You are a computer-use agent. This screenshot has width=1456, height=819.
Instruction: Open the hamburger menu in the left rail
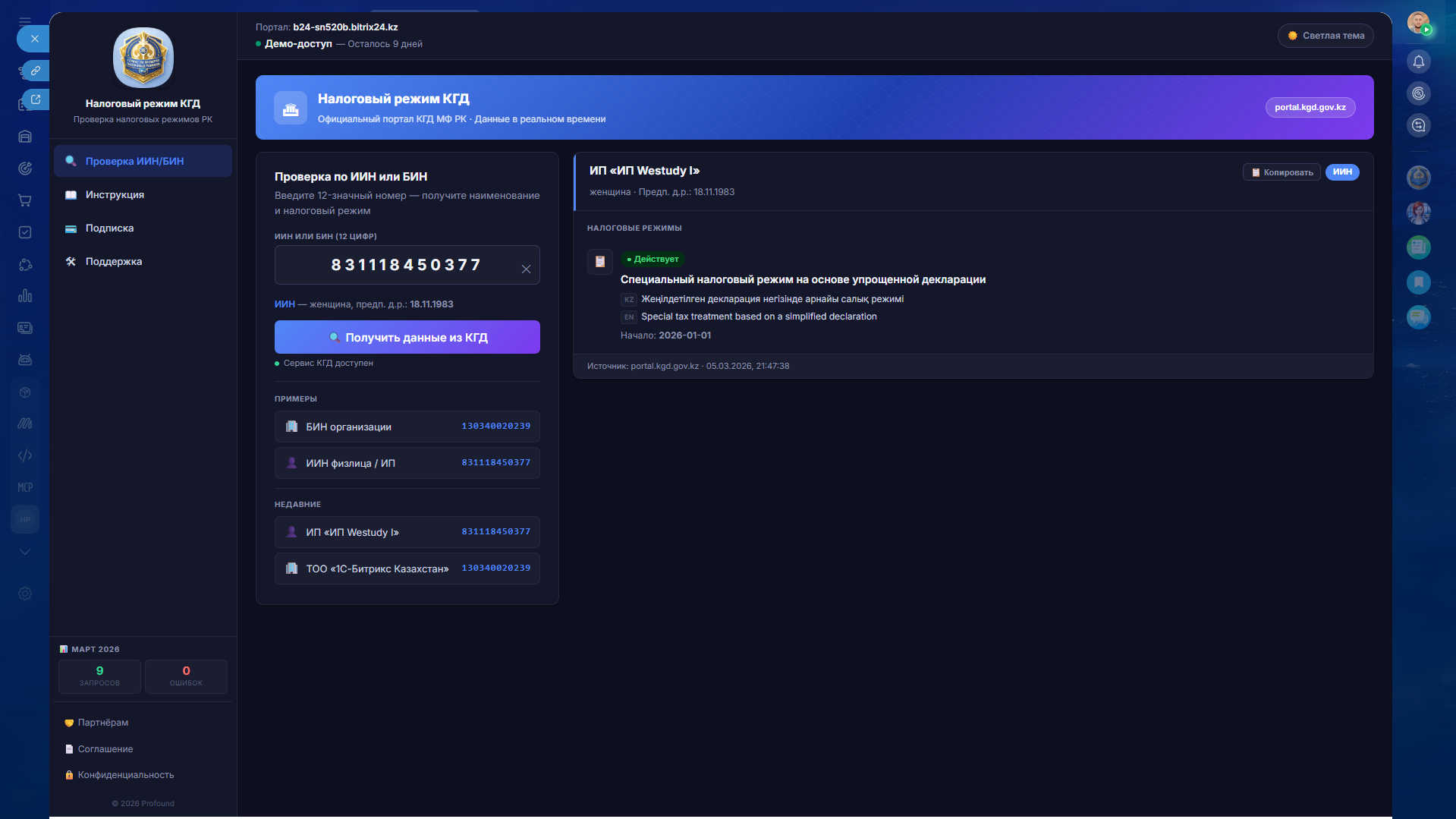(25, 21)
